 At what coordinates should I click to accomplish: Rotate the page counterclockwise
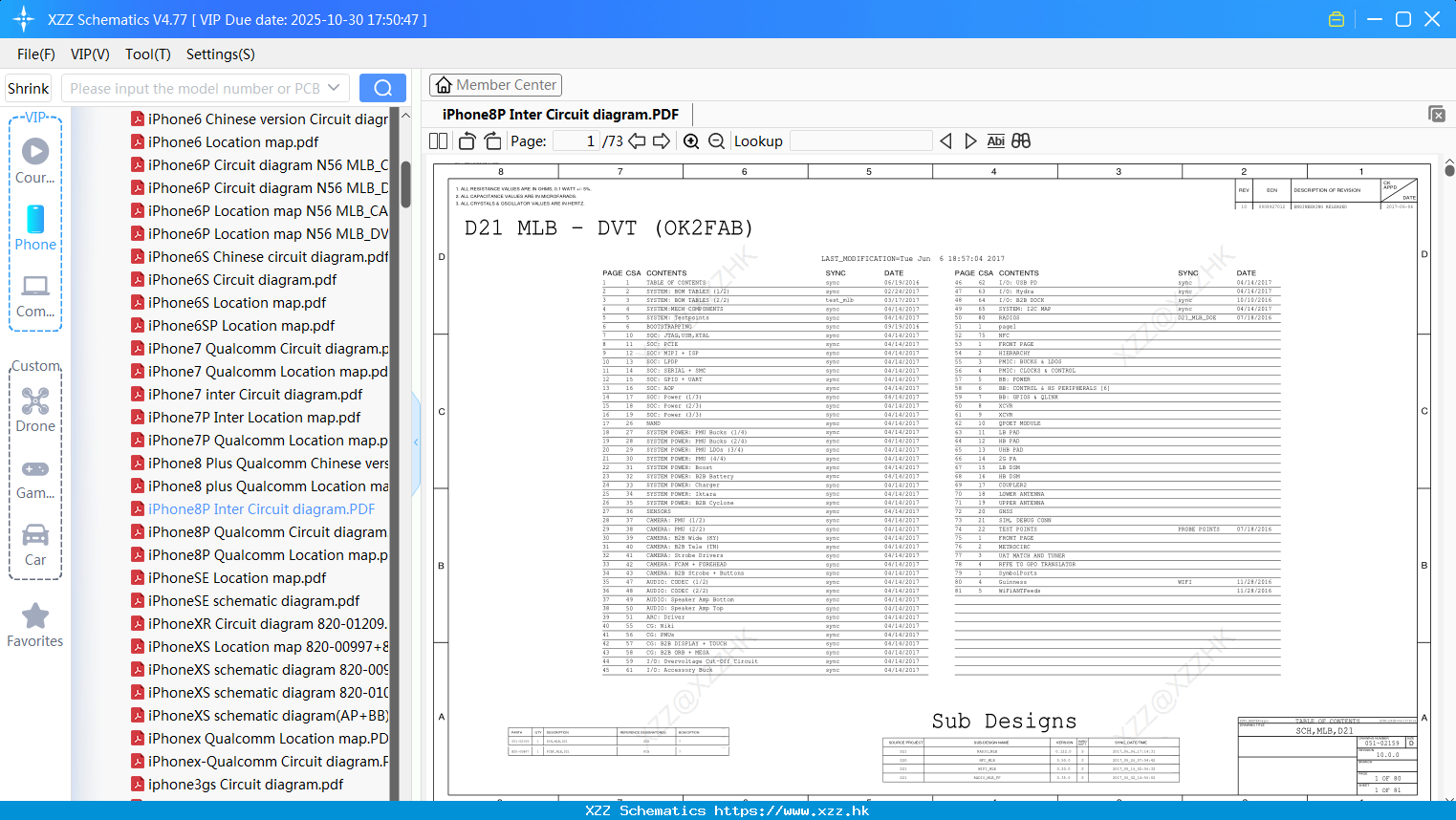click(467, 141)
